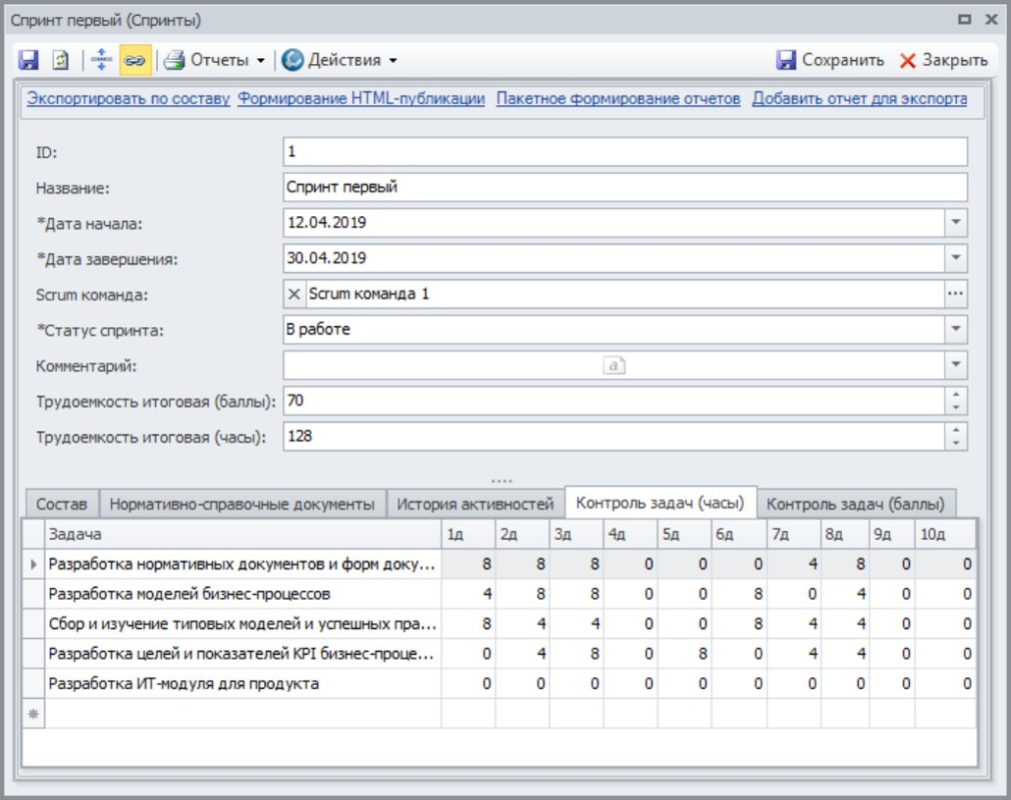Toggle the highlighted chain link icon
The width and height of the screenshot is (1011, 800).
(x=135, y=60)
